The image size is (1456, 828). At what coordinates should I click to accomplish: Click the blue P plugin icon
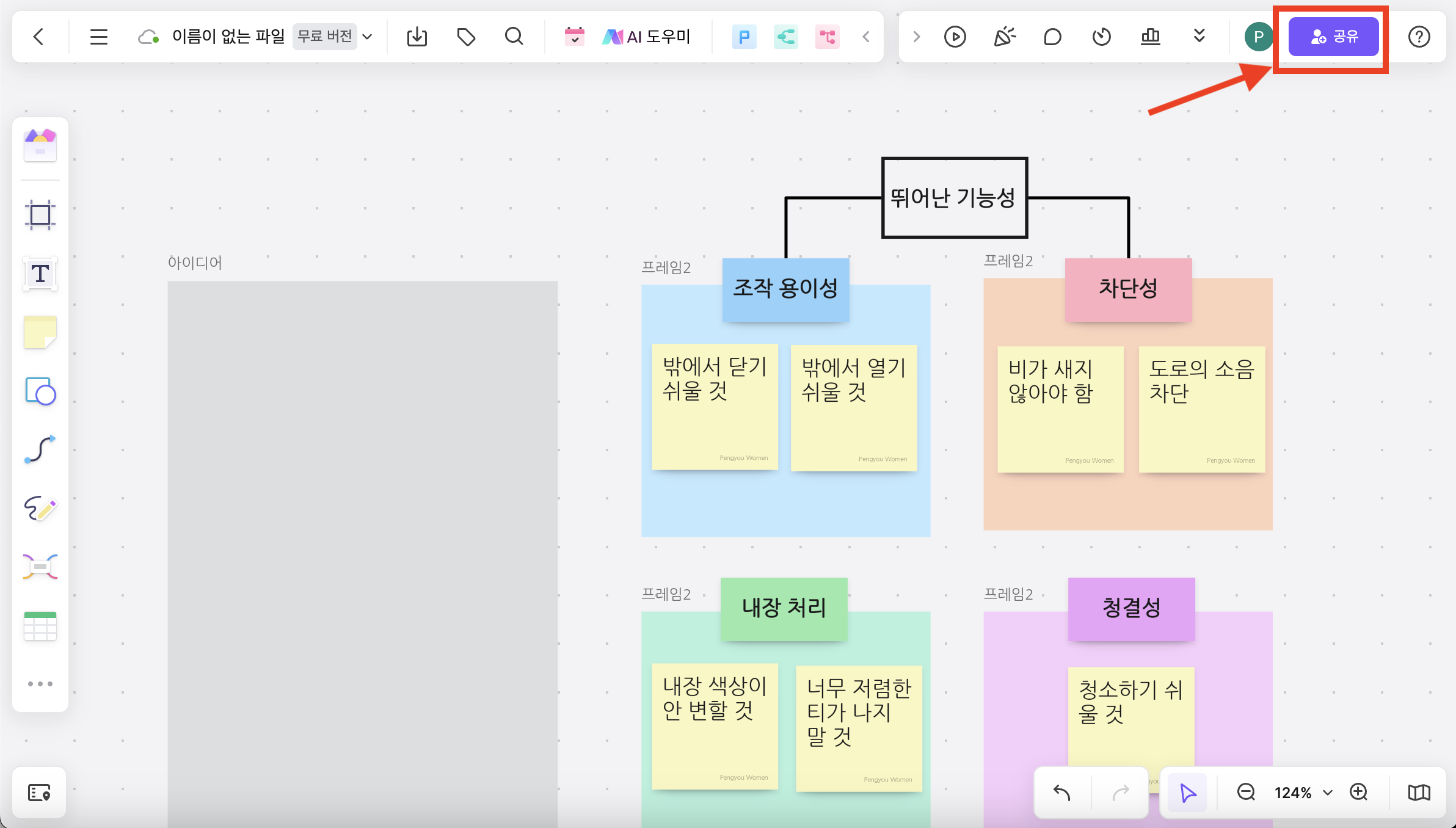744,37
